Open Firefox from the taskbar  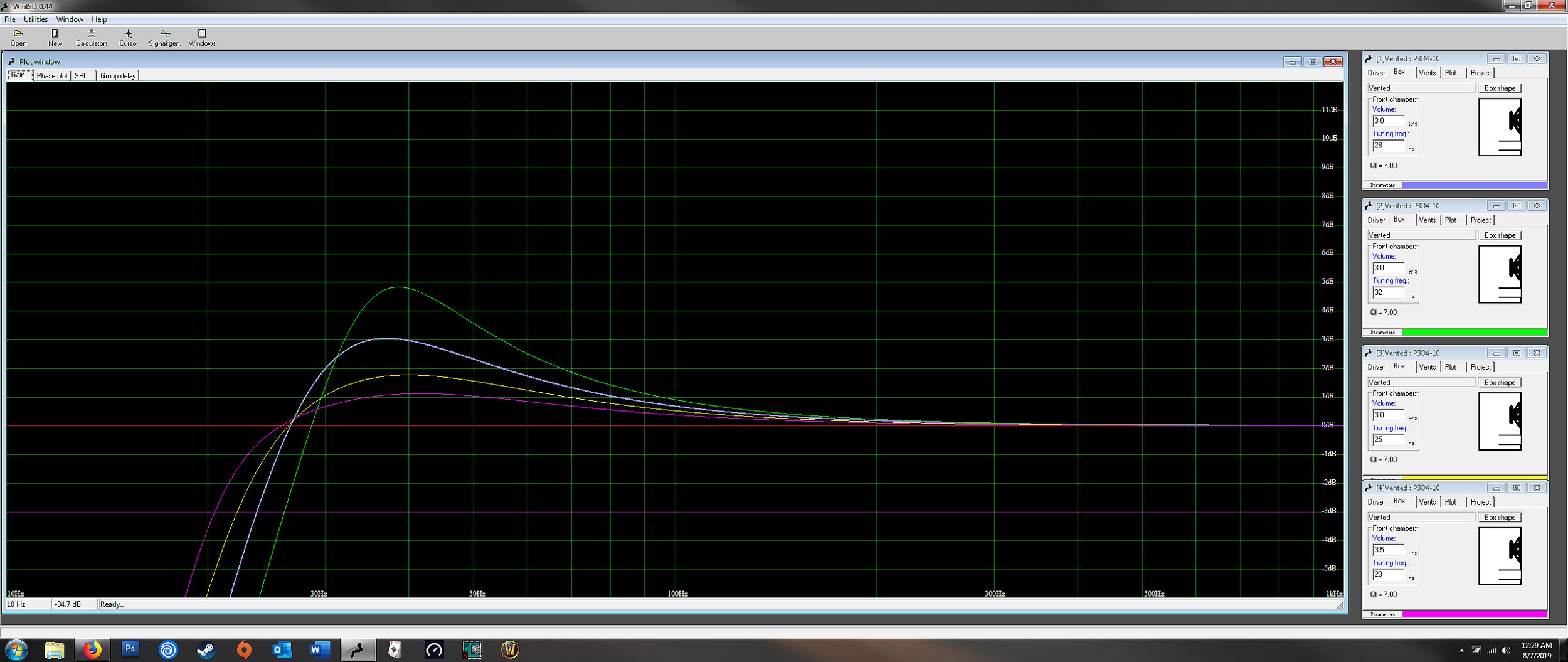92,649
